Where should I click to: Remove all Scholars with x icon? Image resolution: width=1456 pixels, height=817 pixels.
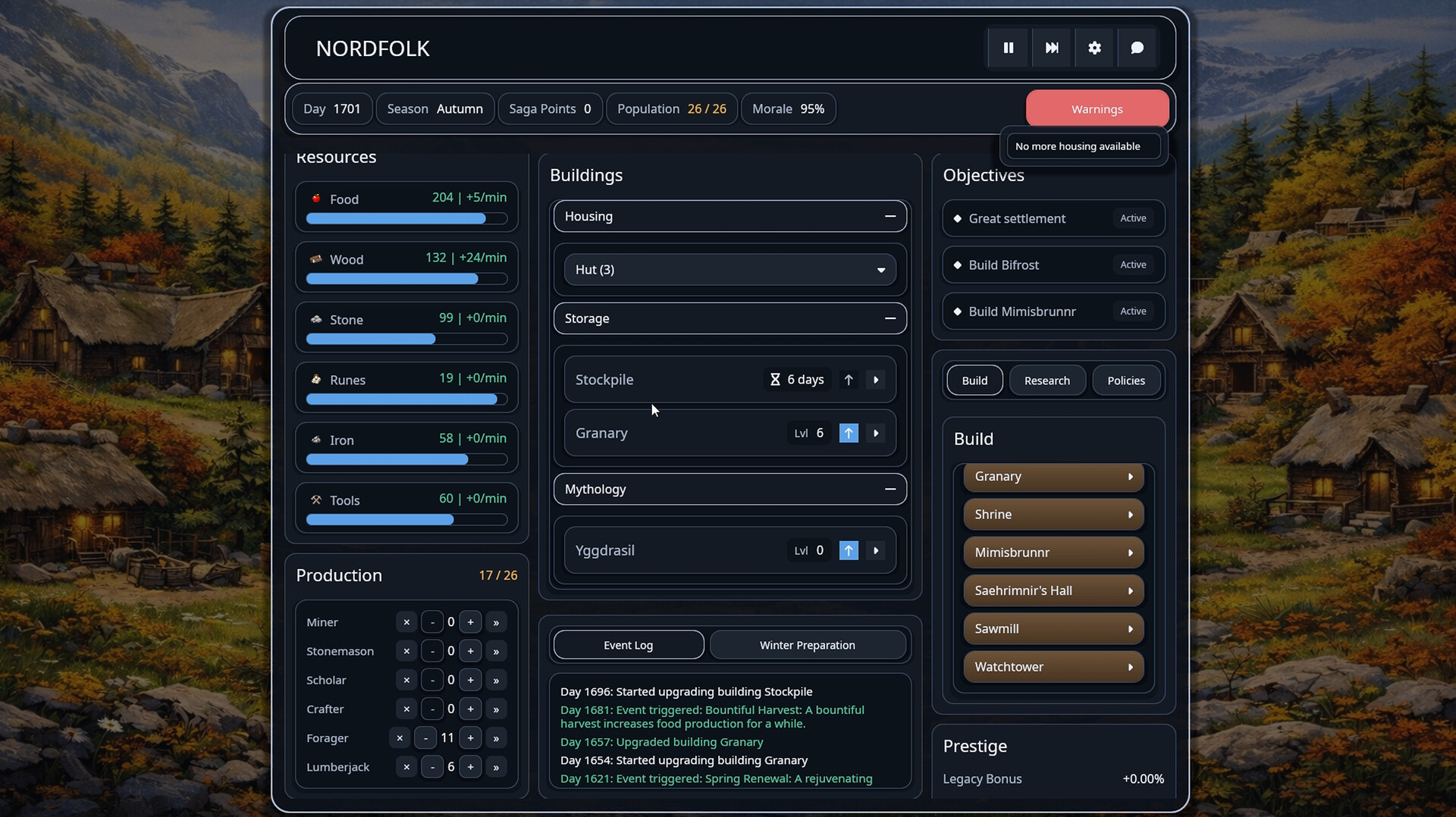[x=406, y=680]
